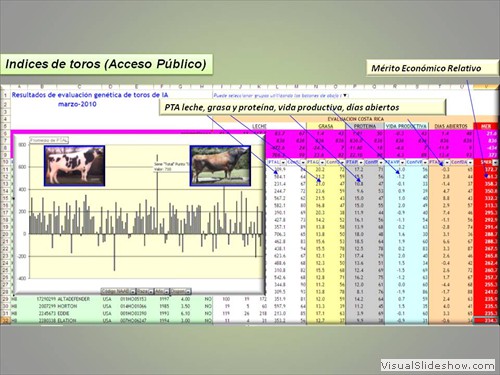Click the marzo-2010 date cell
500x375 pixels.
(x=77, y=104)
